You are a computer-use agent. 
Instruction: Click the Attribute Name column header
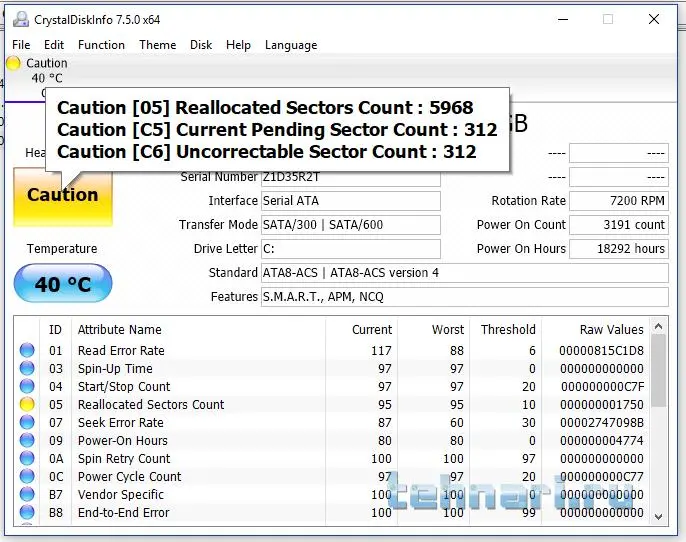tap(119, 330)
